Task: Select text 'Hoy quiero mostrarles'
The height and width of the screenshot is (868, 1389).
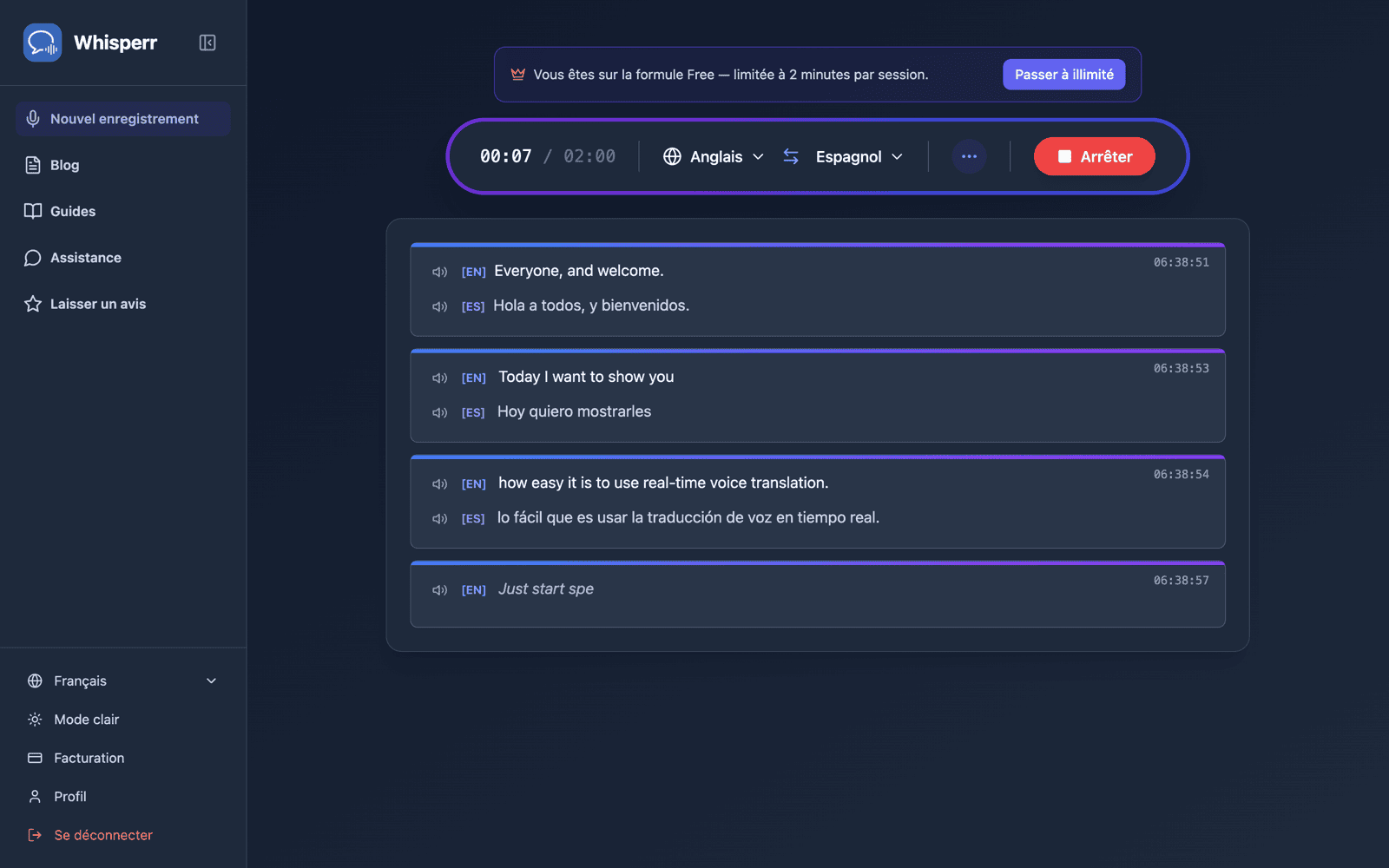Action: click(x=574, y=411)
